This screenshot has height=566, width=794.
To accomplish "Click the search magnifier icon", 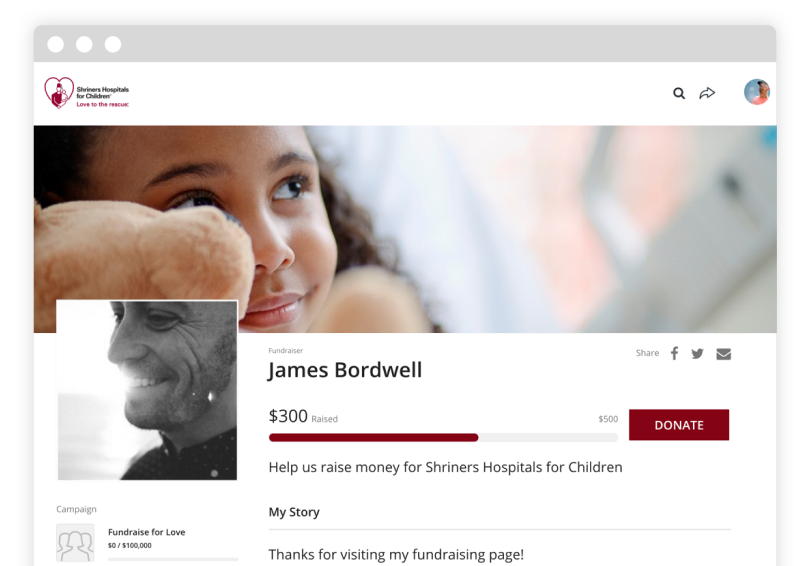I will point(679,93).
